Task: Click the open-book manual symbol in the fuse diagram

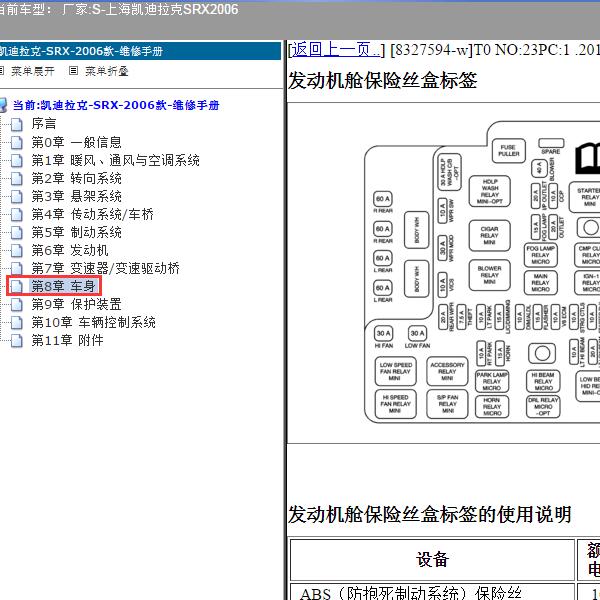Action: pos(588,158)
